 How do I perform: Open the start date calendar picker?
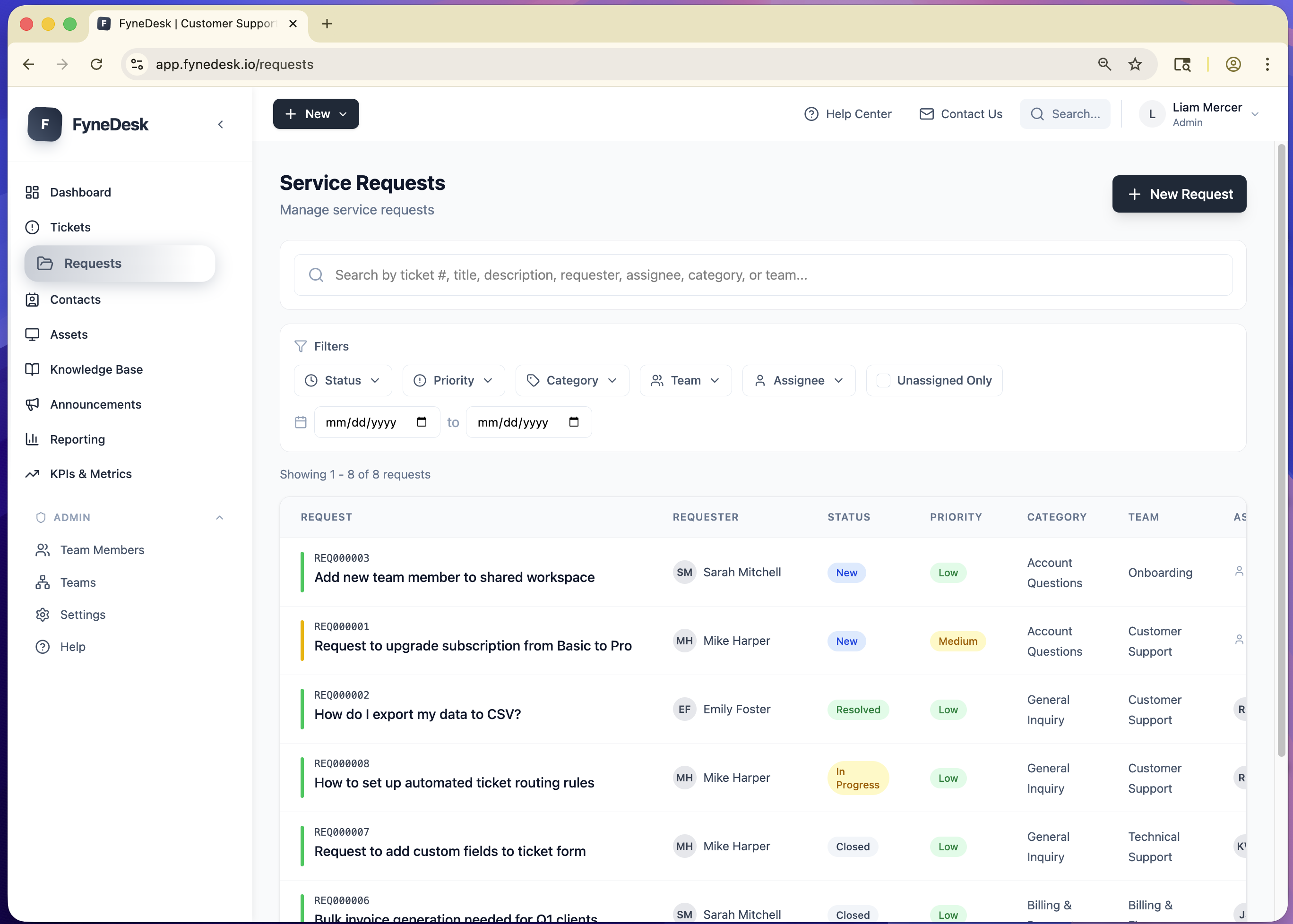click(422, 421)
